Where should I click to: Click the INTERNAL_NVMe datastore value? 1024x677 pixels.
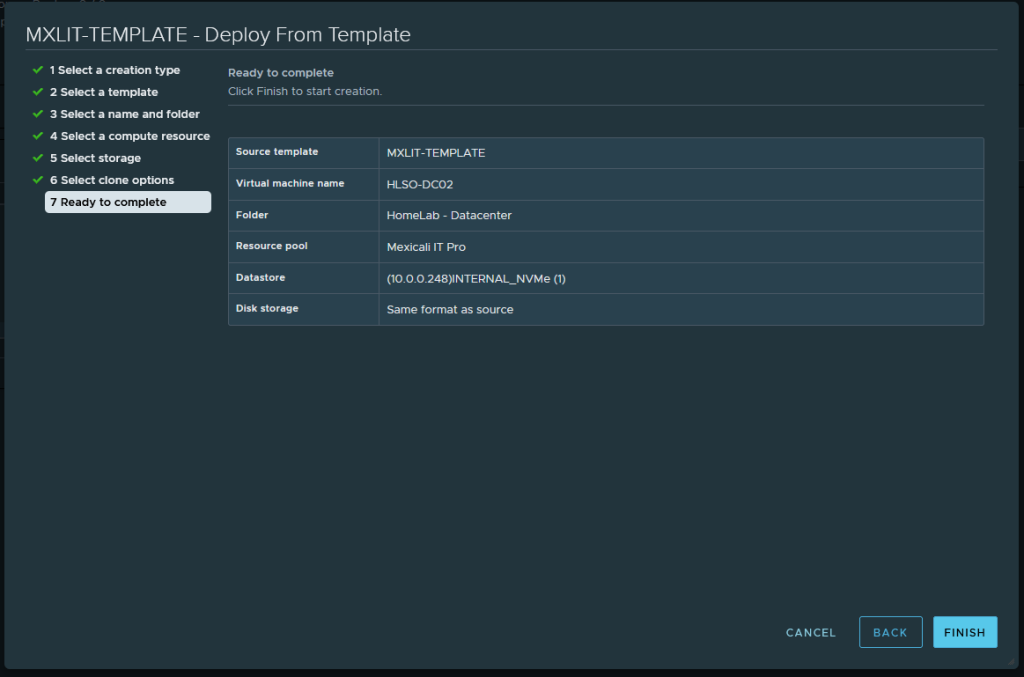coord(476,278)
